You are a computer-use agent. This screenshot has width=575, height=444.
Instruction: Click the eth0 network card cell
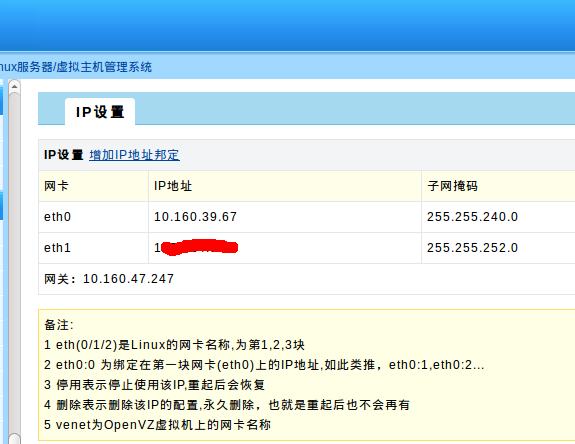coord(94,217)
